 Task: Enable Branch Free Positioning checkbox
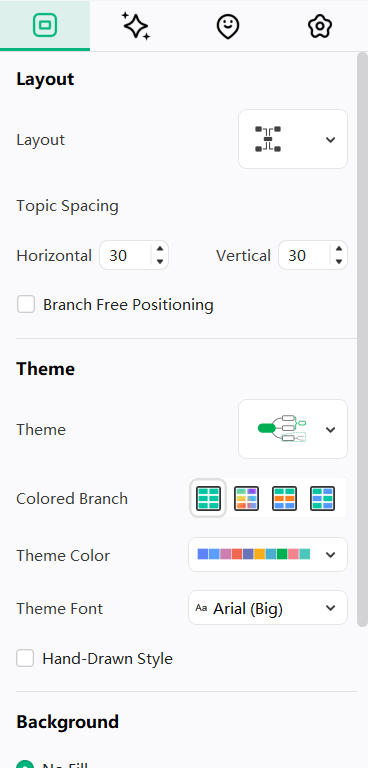(x=26, y=304)
